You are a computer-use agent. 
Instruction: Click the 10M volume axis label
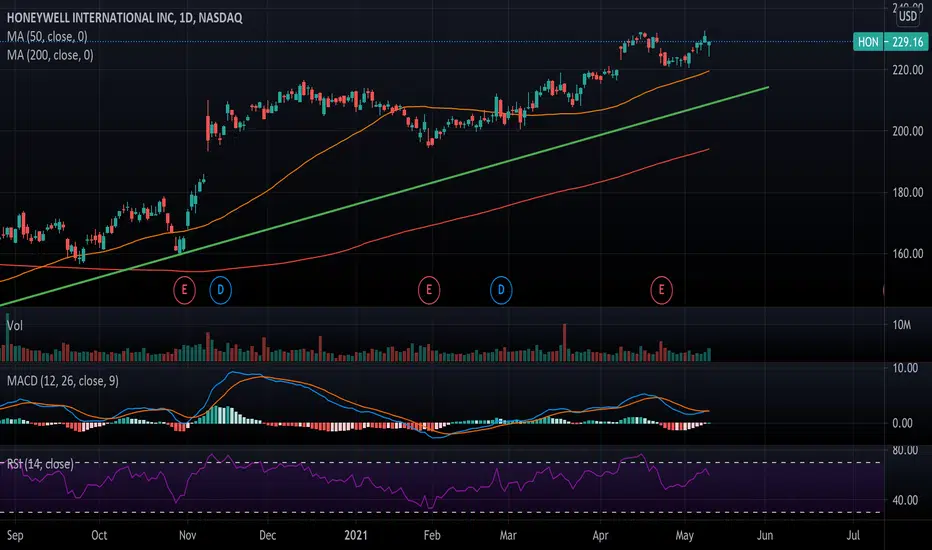click(902, 325)
